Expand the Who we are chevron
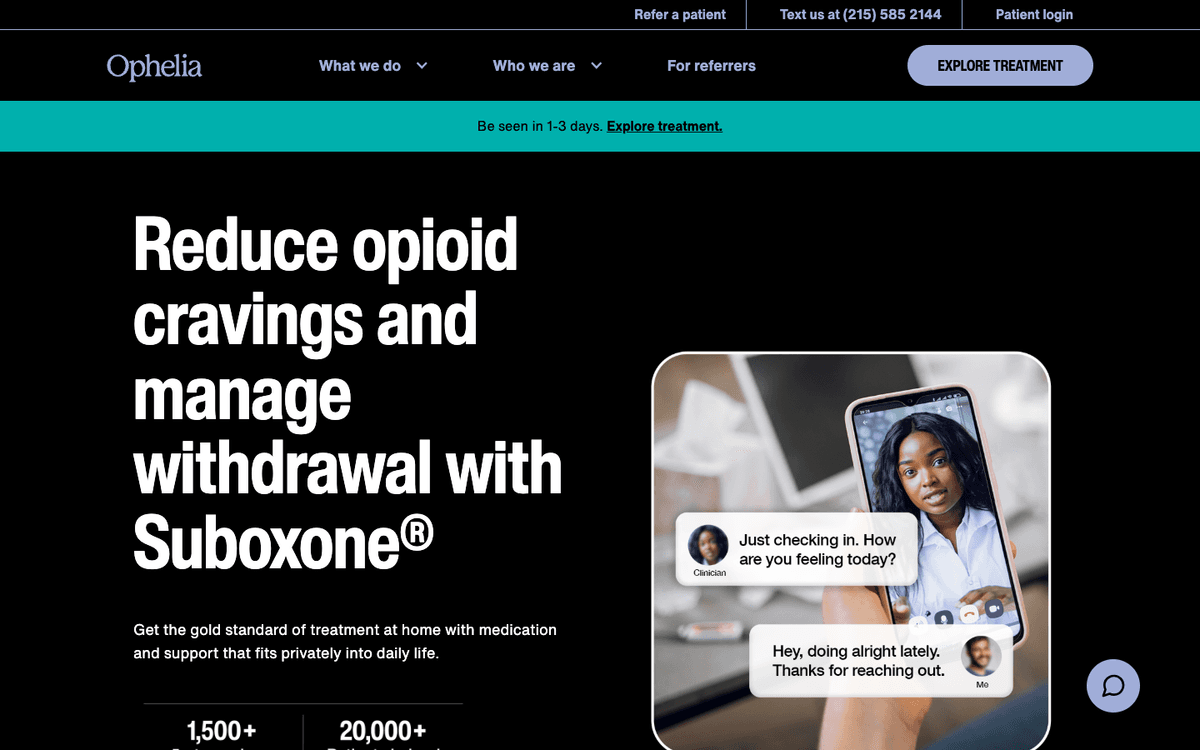1200x750 pixels. (596, 66)
